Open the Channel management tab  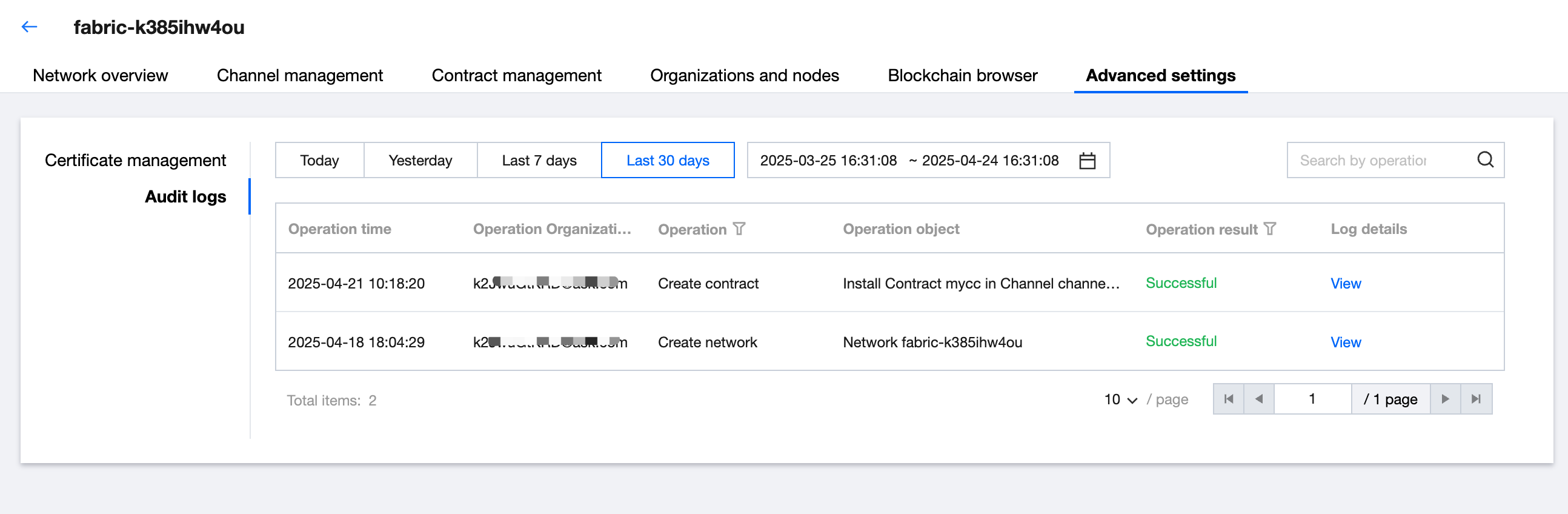coord(299,76)
